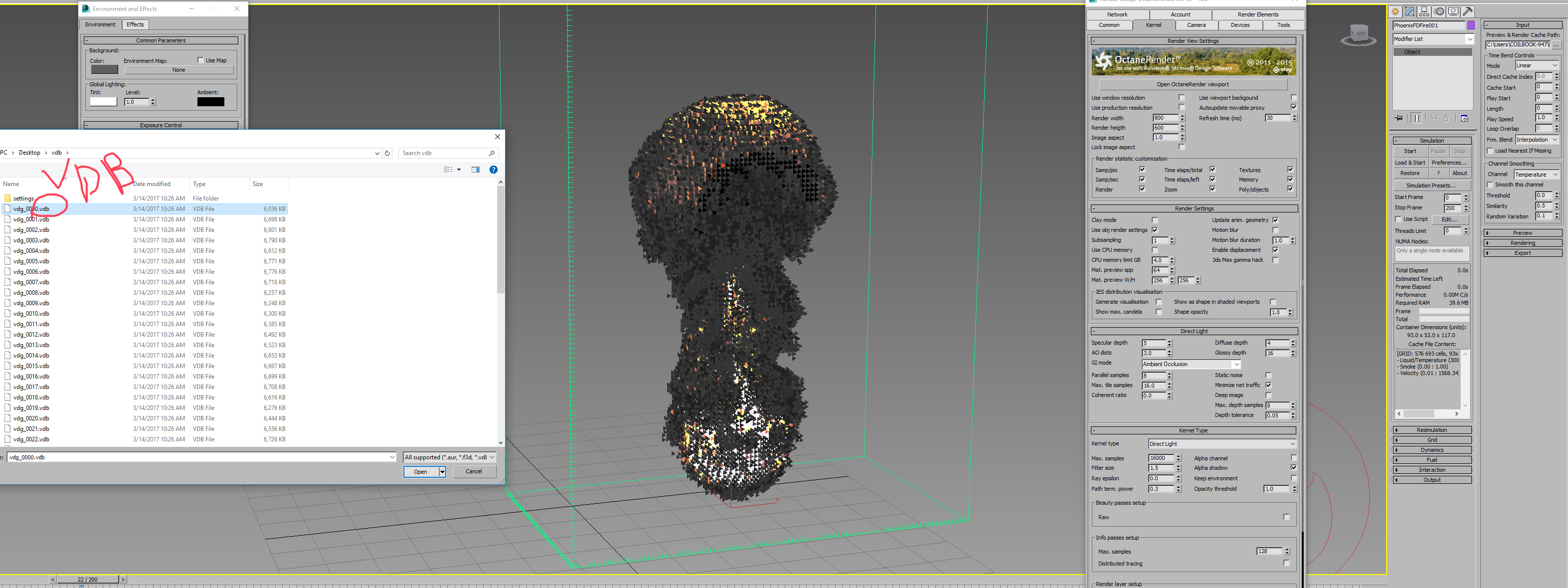Click the configure modifier sets icon
The image size is (1568, 588).
click(x=1464, y=118)
